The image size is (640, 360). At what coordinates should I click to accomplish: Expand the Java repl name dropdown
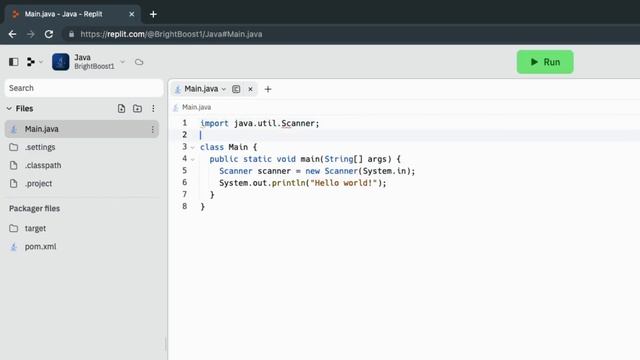(122, 62)
